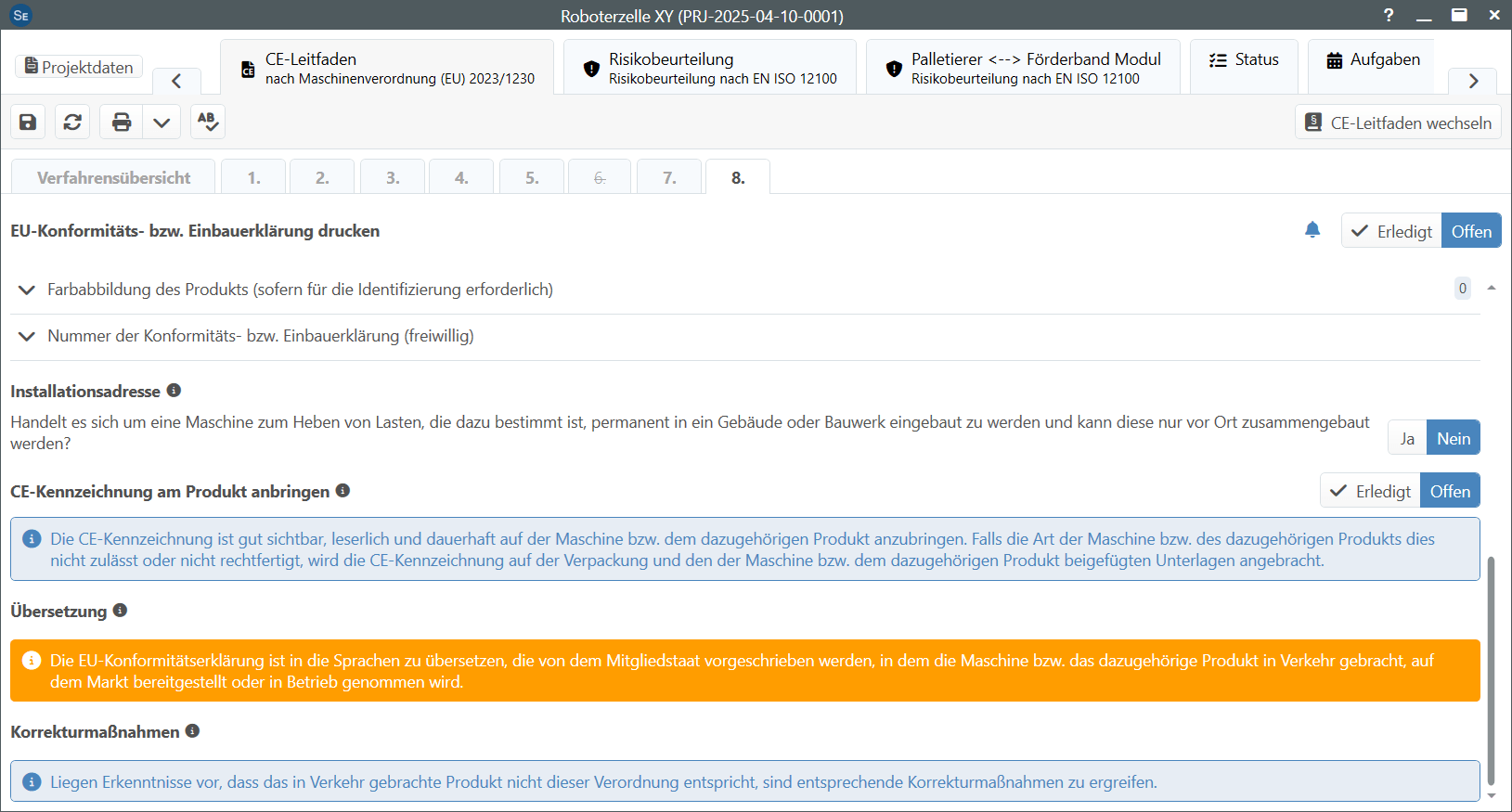The width and height of the screenshot is (1512, 812).
Task: Click the Se application icon in title bar
Action: point(20,15)
